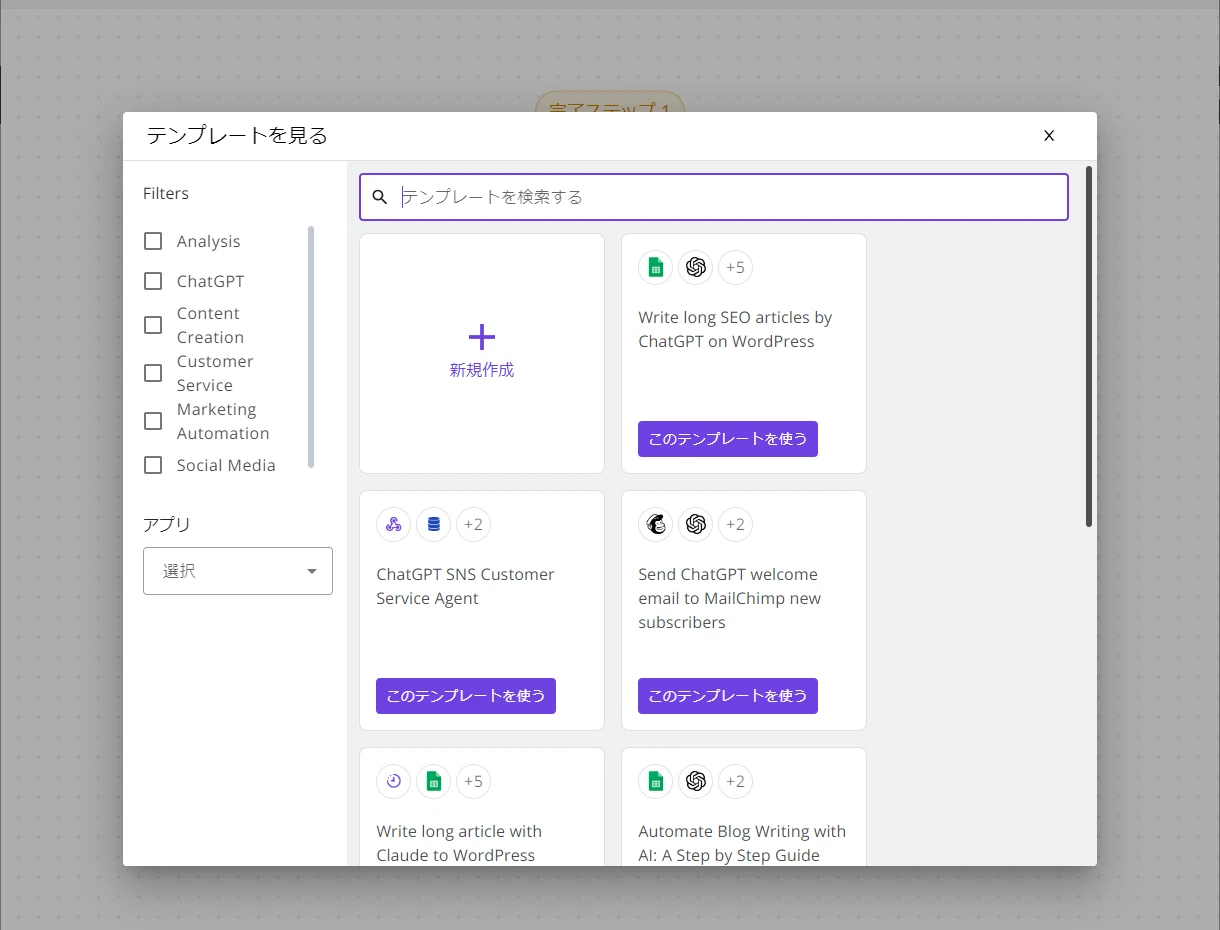Click Google Sheets icon on the Claude article card
Screen dimensions: 1220x930
point(434,781)
